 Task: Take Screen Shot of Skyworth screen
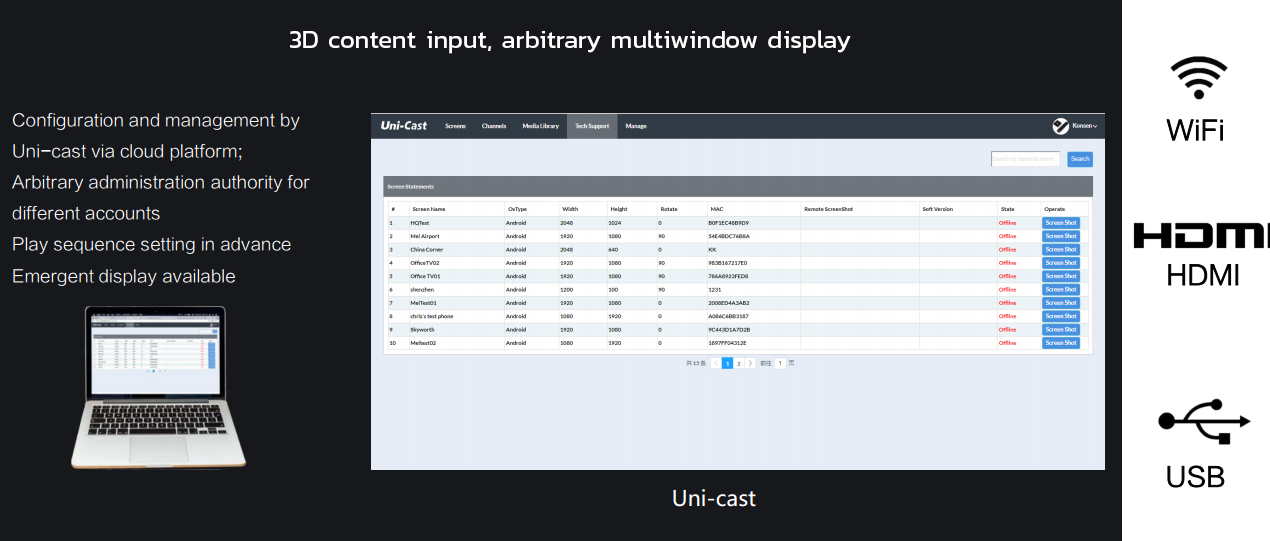point(1060,329)
